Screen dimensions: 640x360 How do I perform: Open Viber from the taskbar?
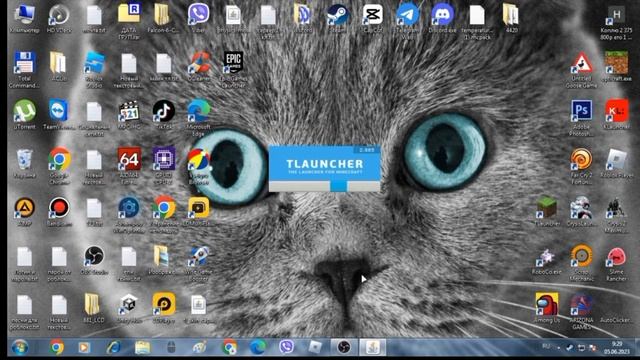(x=286, y=347)
